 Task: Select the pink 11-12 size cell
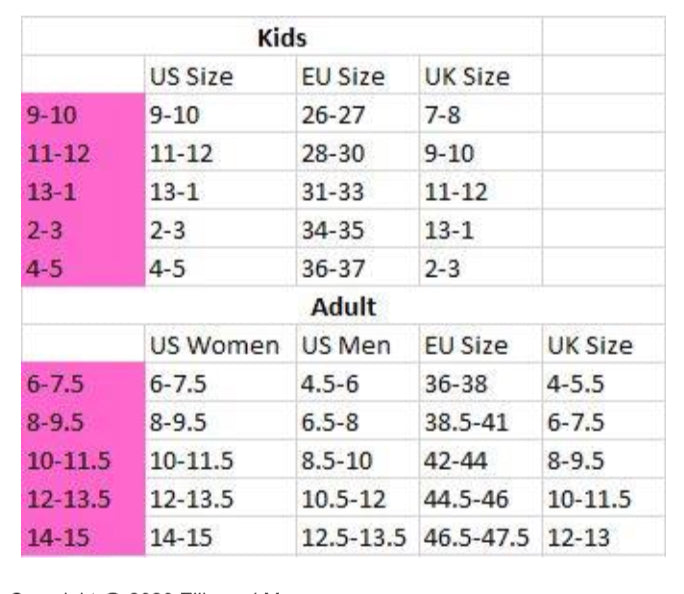coord(83,154)
